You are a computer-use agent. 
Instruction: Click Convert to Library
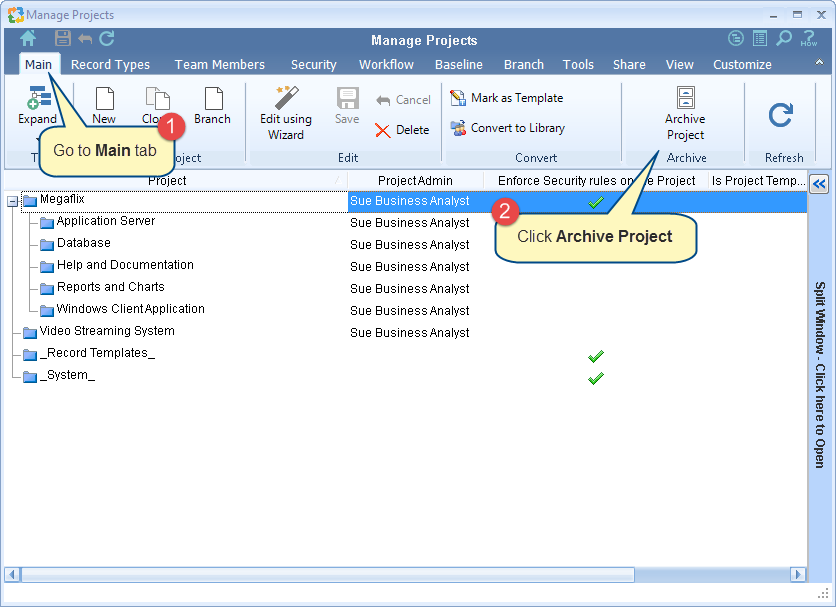point(508,128)
